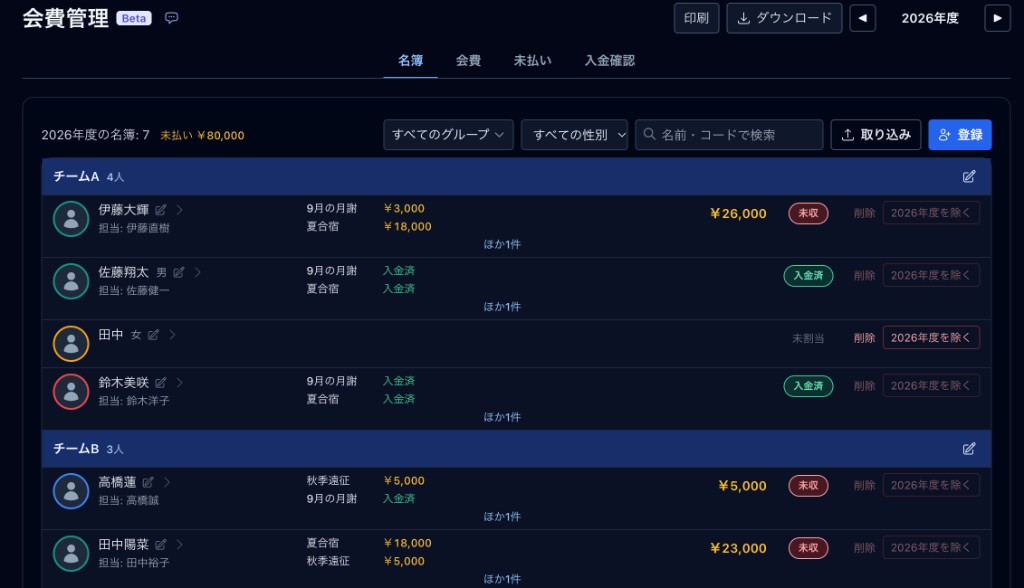1024x588 pixels.
Task: Click 担当: 伊藤直樹 text
Action: 134,228
